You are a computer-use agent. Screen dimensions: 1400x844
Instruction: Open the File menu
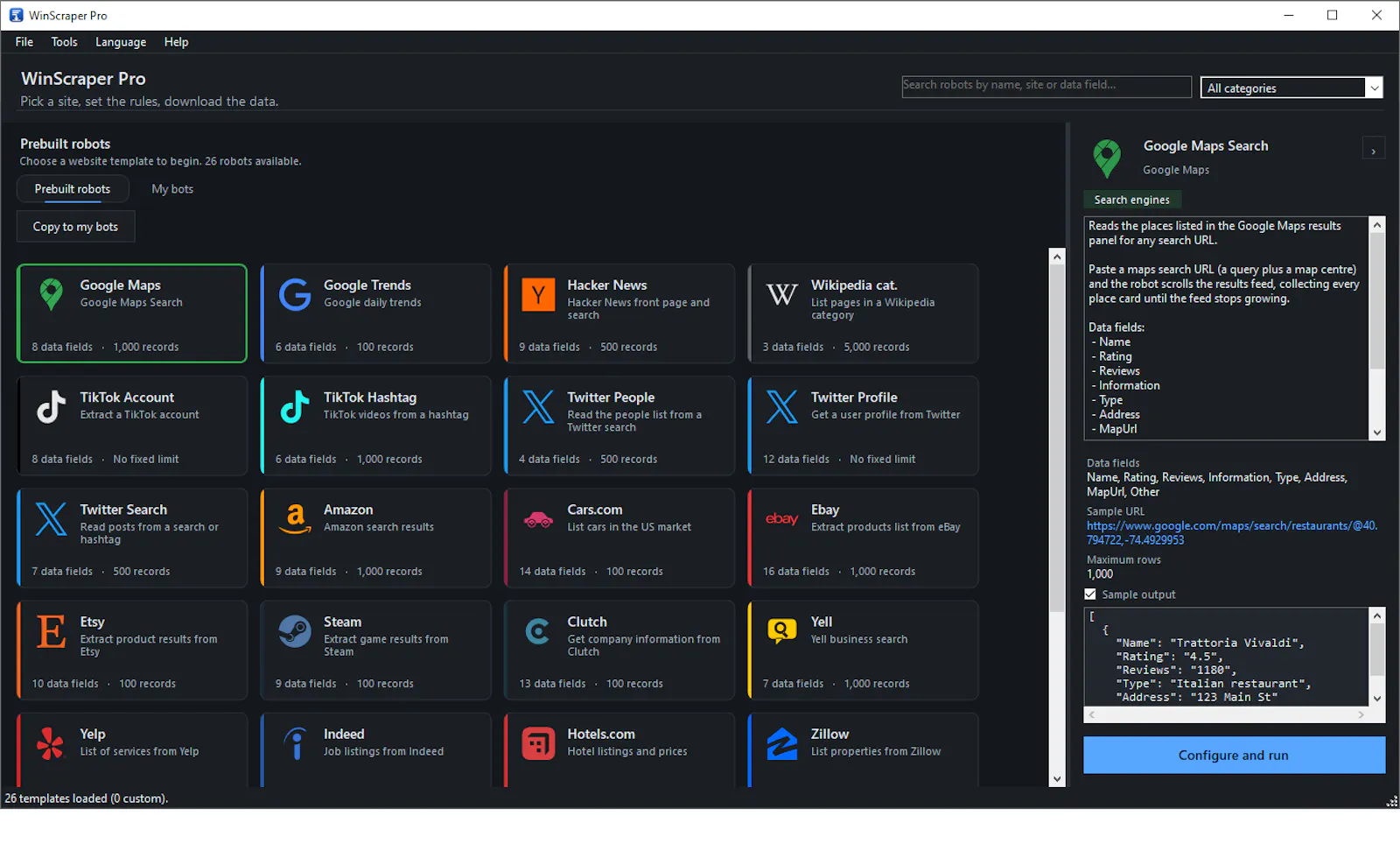click(x=24, y=42)
